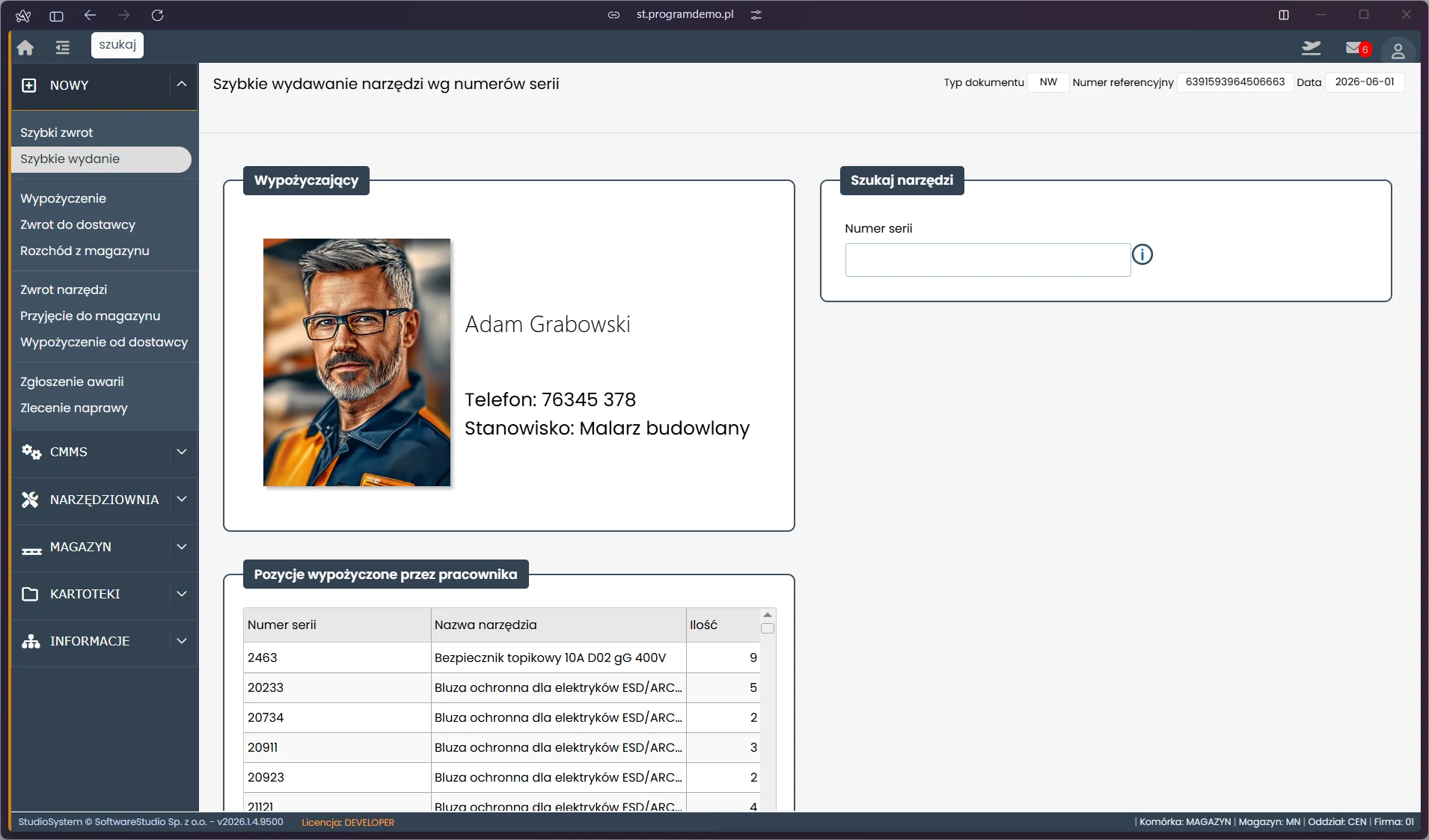The height and width of the screenshot is (840, 1429).
Task: Click the INFORMACJE hierarchy icon
Action: (31, 641)
